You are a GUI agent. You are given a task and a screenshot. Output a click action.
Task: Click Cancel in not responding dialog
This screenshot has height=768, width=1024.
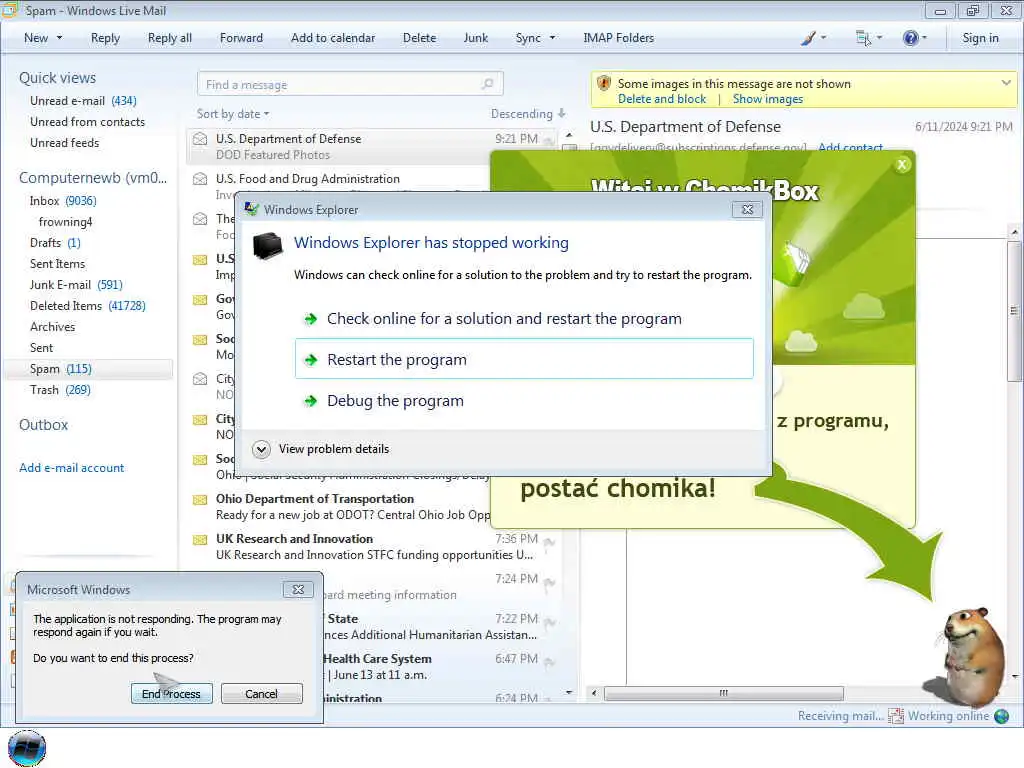261,694
